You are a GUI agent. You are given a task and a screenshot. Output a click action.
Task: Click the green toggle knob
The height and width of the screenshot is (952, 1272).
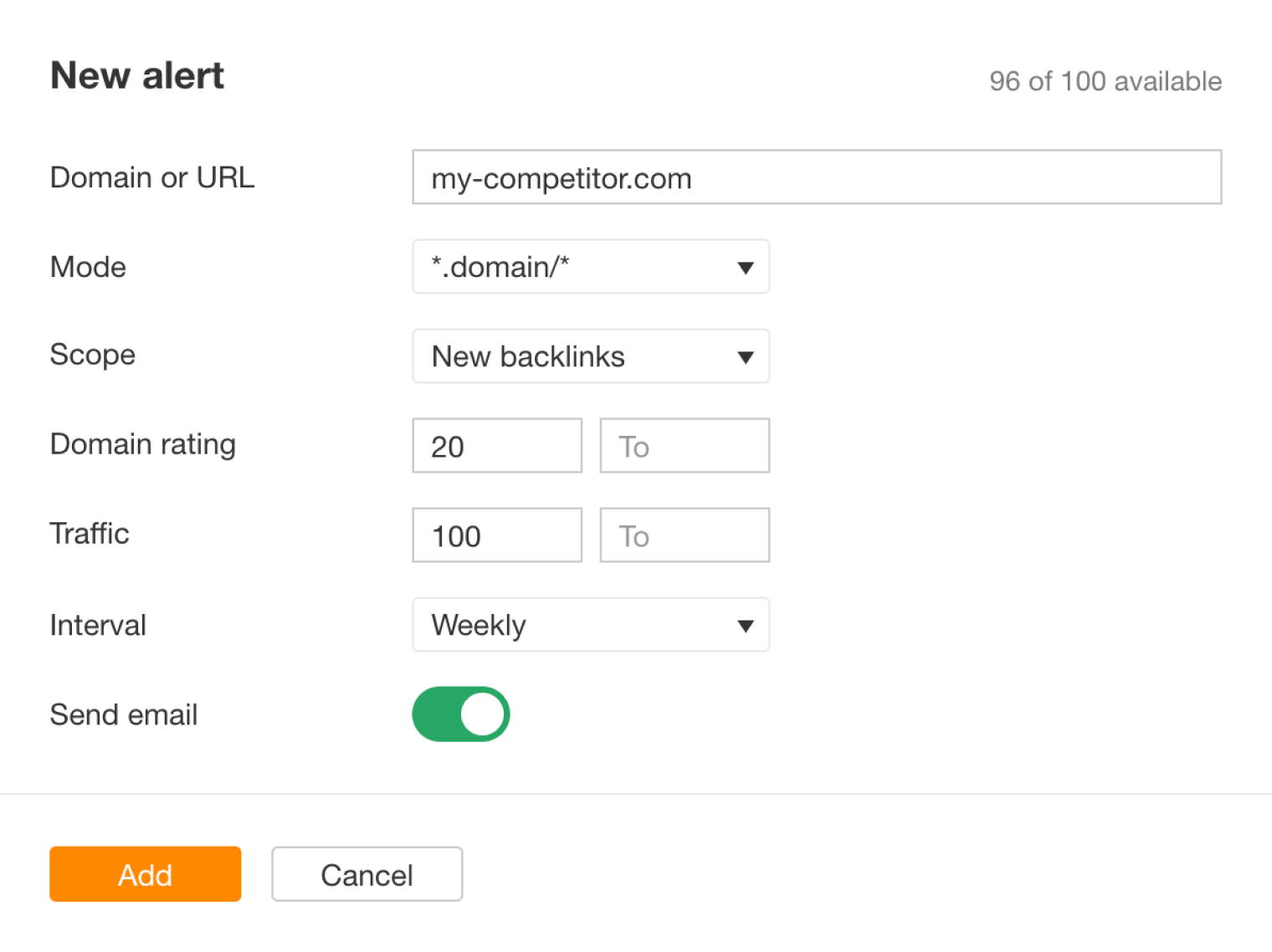484,714
